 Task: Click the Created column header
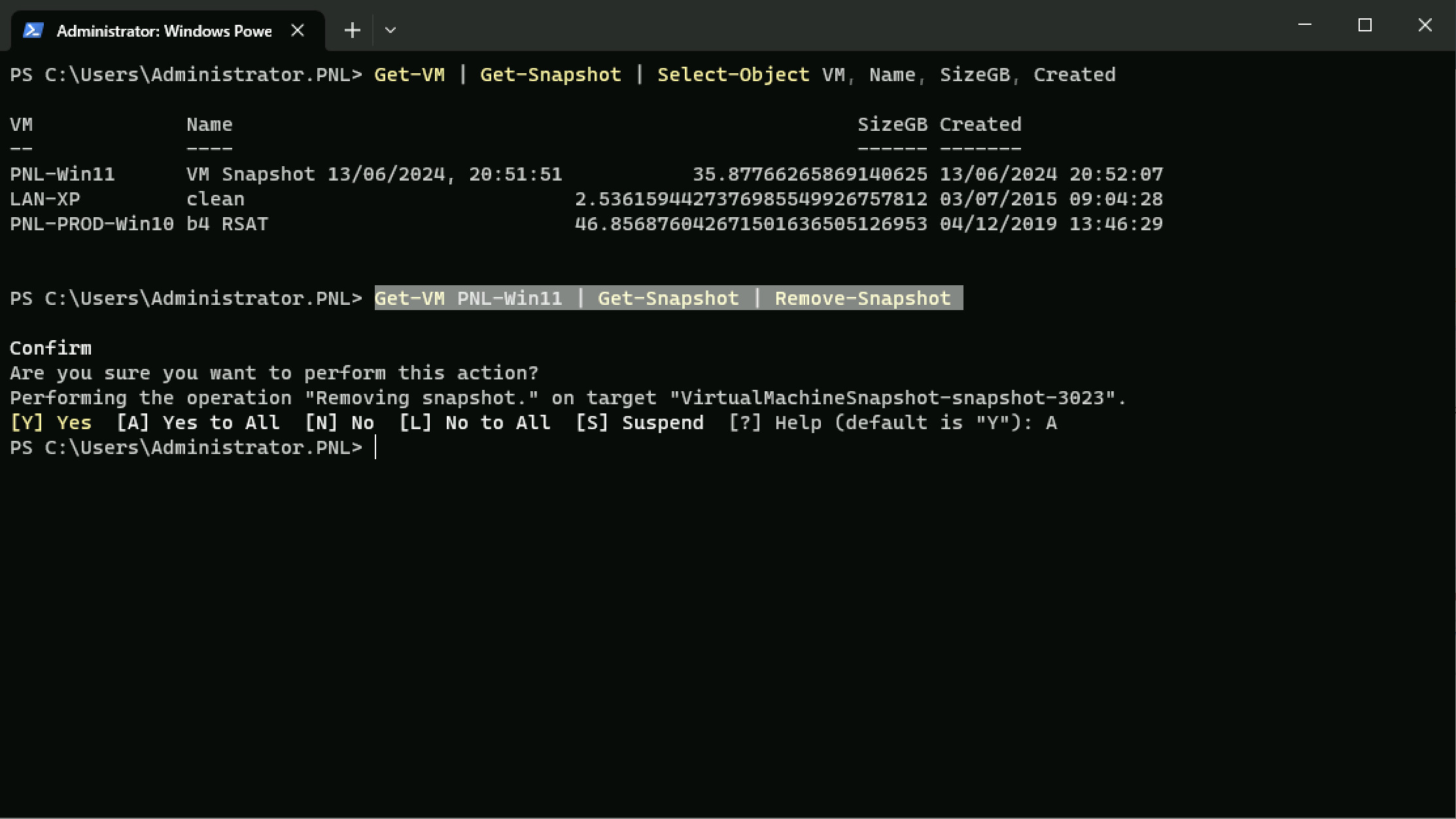(x=980, y=124)
